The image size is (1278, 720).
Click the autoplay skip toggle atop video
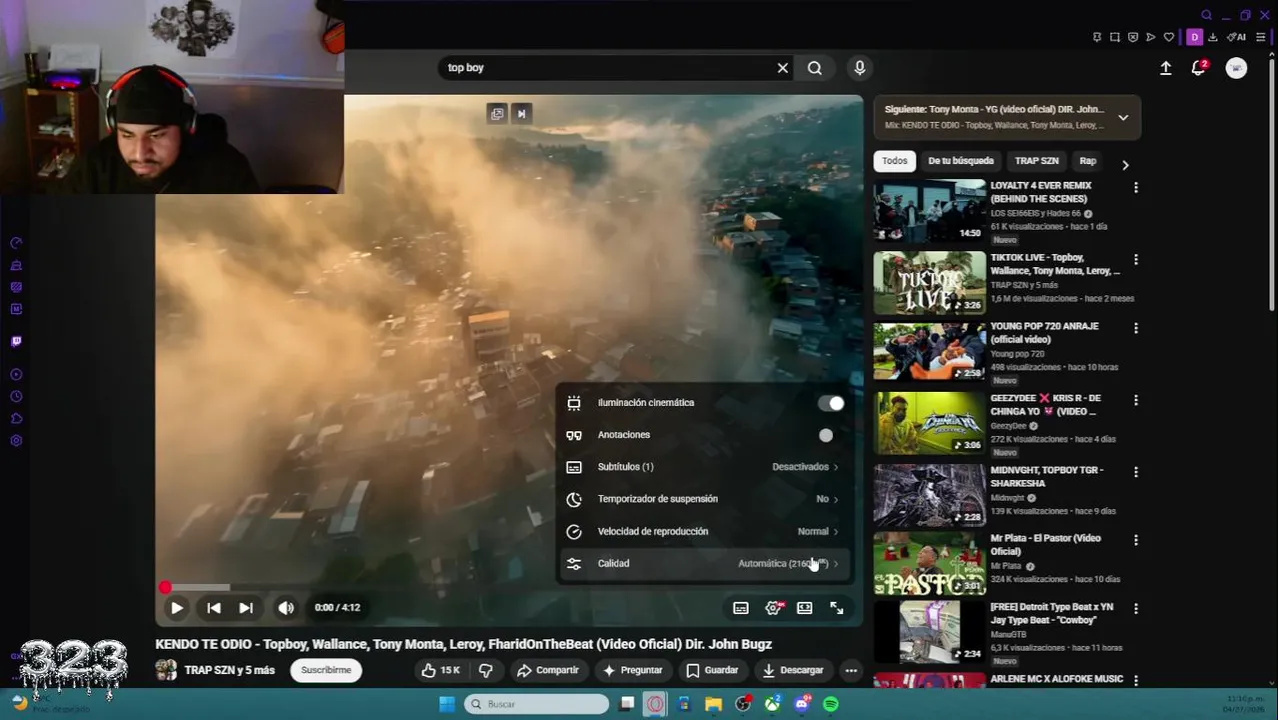[521, 113]
